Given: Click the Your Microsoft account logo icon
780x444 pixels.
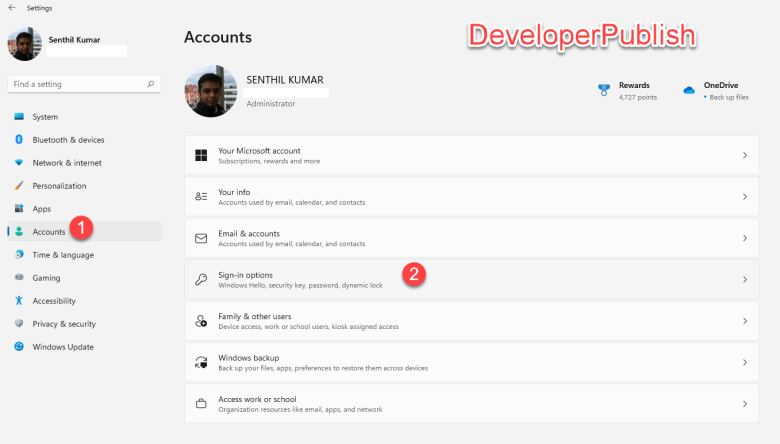Looking at the screenshot, I should (201, 155).
